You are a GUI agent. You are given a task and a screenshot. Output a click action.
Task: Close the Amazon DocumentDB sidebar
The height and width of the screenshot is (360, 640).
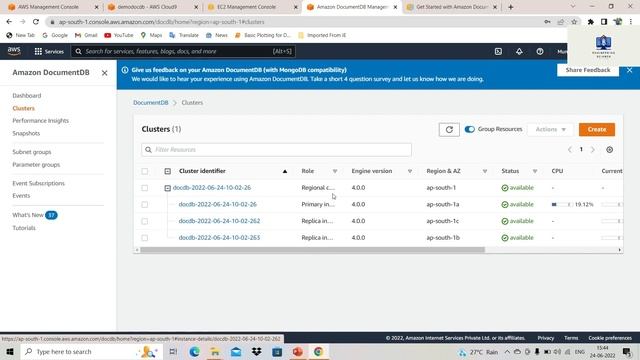[104, 73]
